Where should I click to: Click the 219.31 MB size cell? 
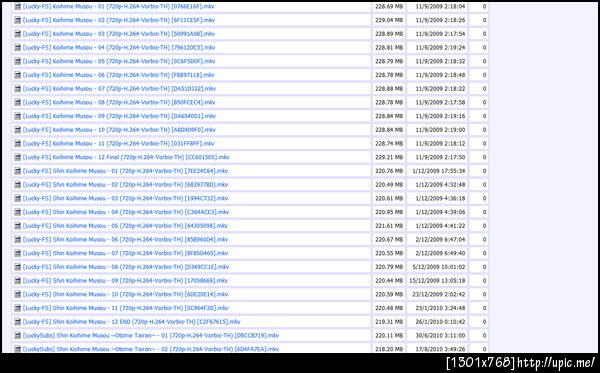pyautogui.click(x=389, y=322)
